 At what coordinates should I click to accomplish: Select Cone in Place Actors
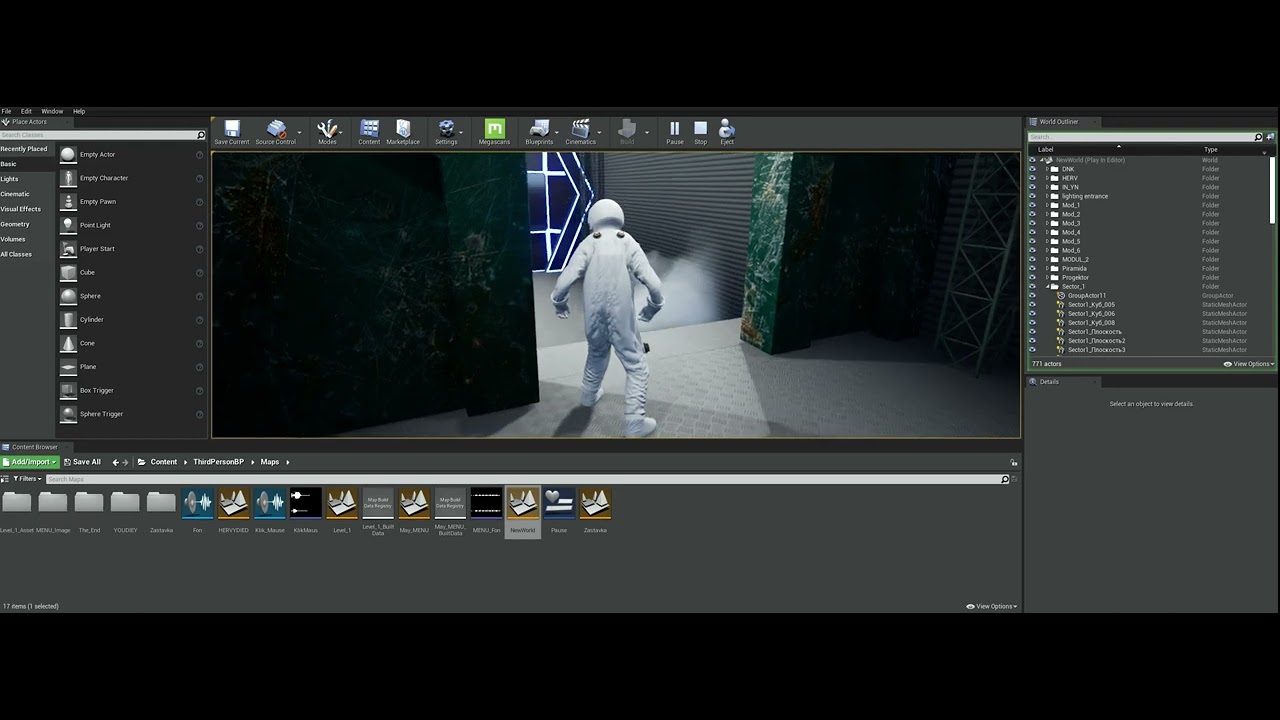tap(132, 343)
